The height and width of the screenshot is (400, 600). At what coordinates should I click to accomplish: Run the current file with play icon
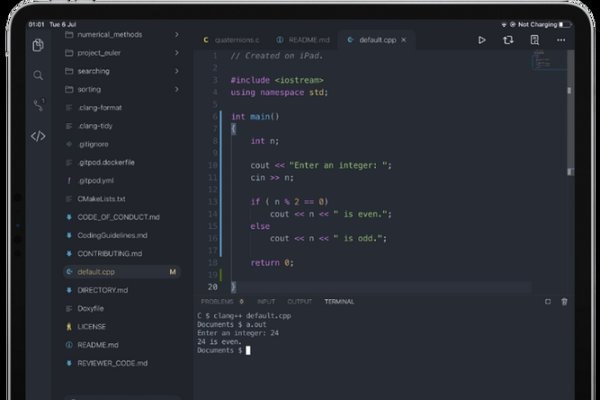tap(481, 40)
